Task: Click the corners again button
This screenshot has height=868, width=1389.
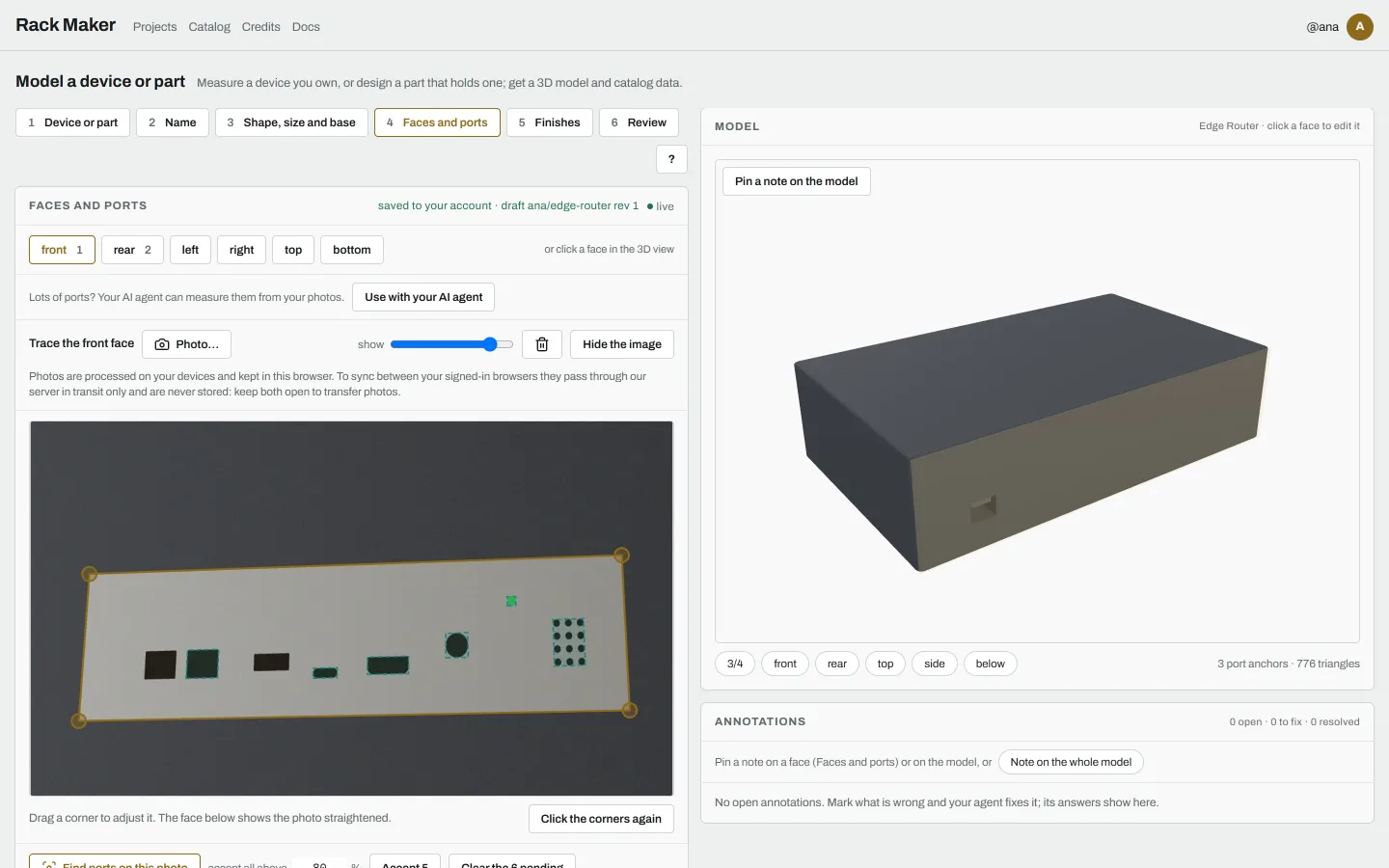Action: click(601, 819)
